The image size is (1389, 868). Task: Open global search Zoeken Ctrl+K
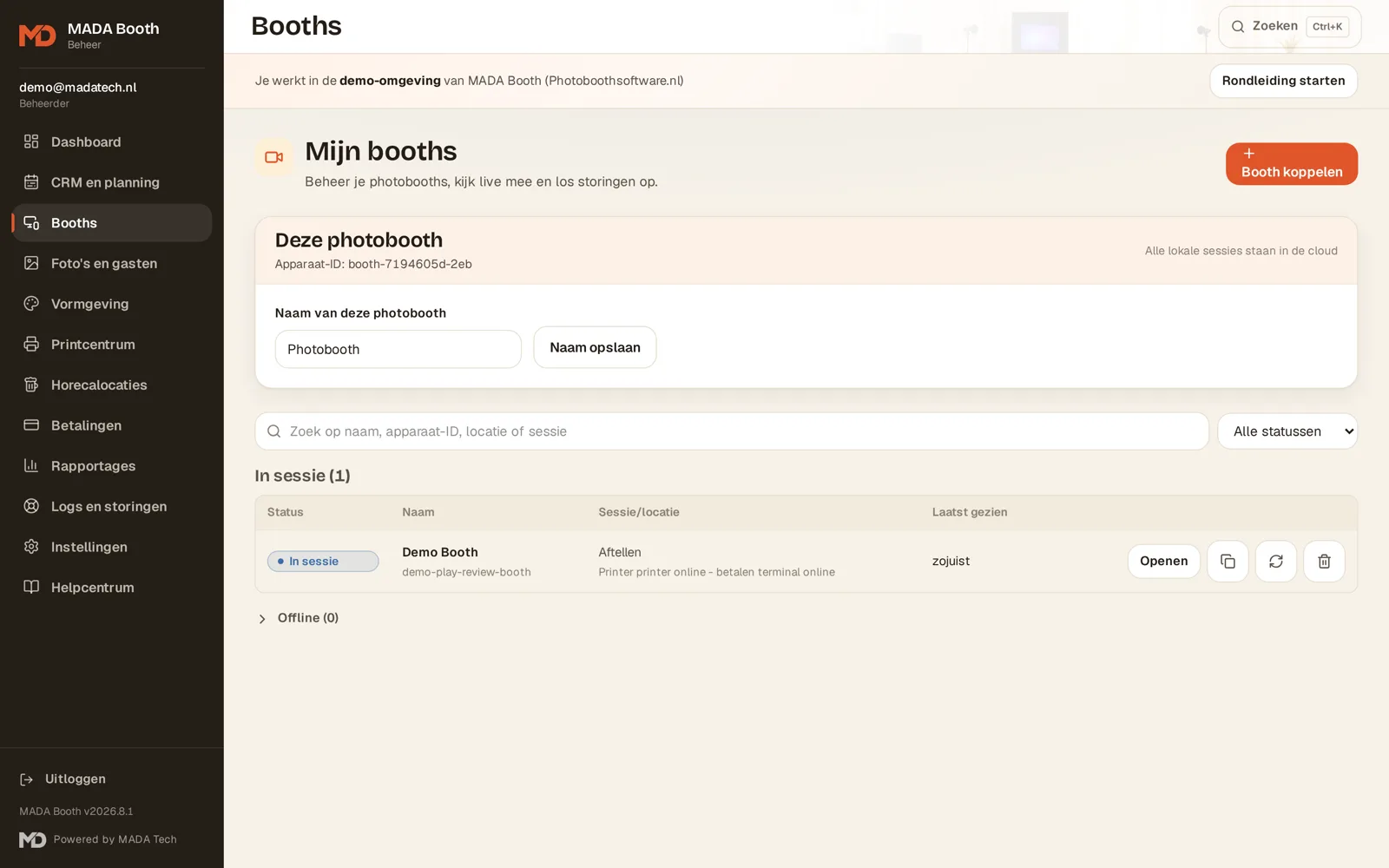point(1289,27)
